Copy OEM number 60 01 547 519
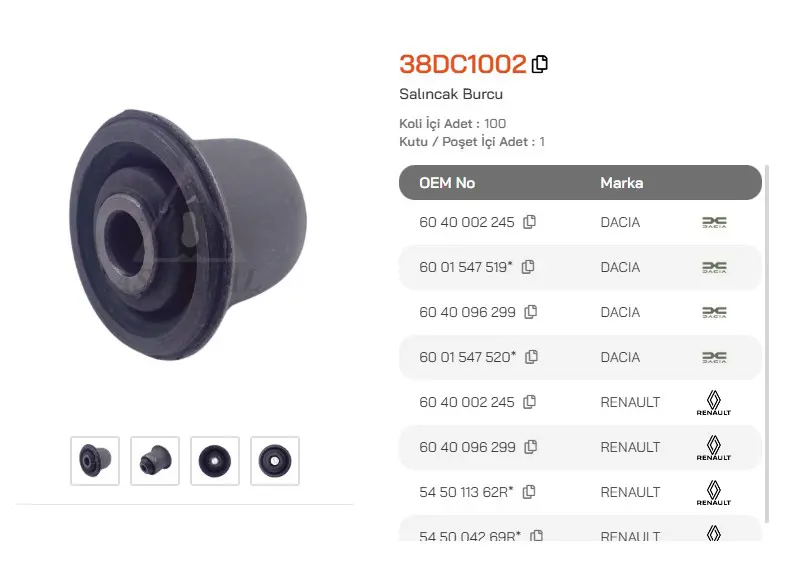 (528, 267)
